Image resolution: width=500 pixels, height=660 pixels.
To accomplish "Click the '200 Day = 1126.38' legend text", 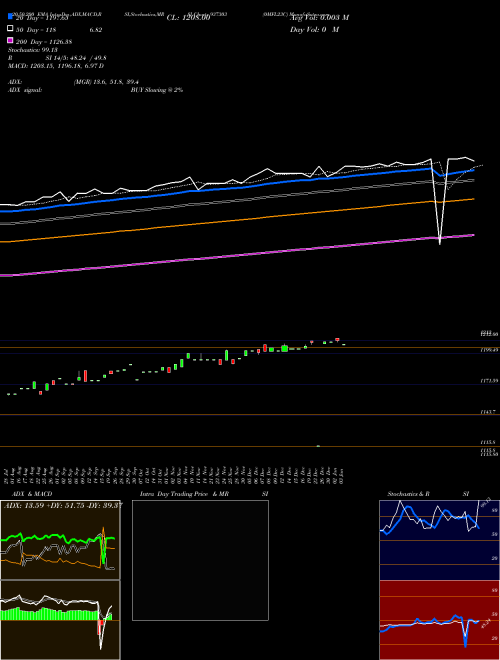I will click(x=45, y=42).
